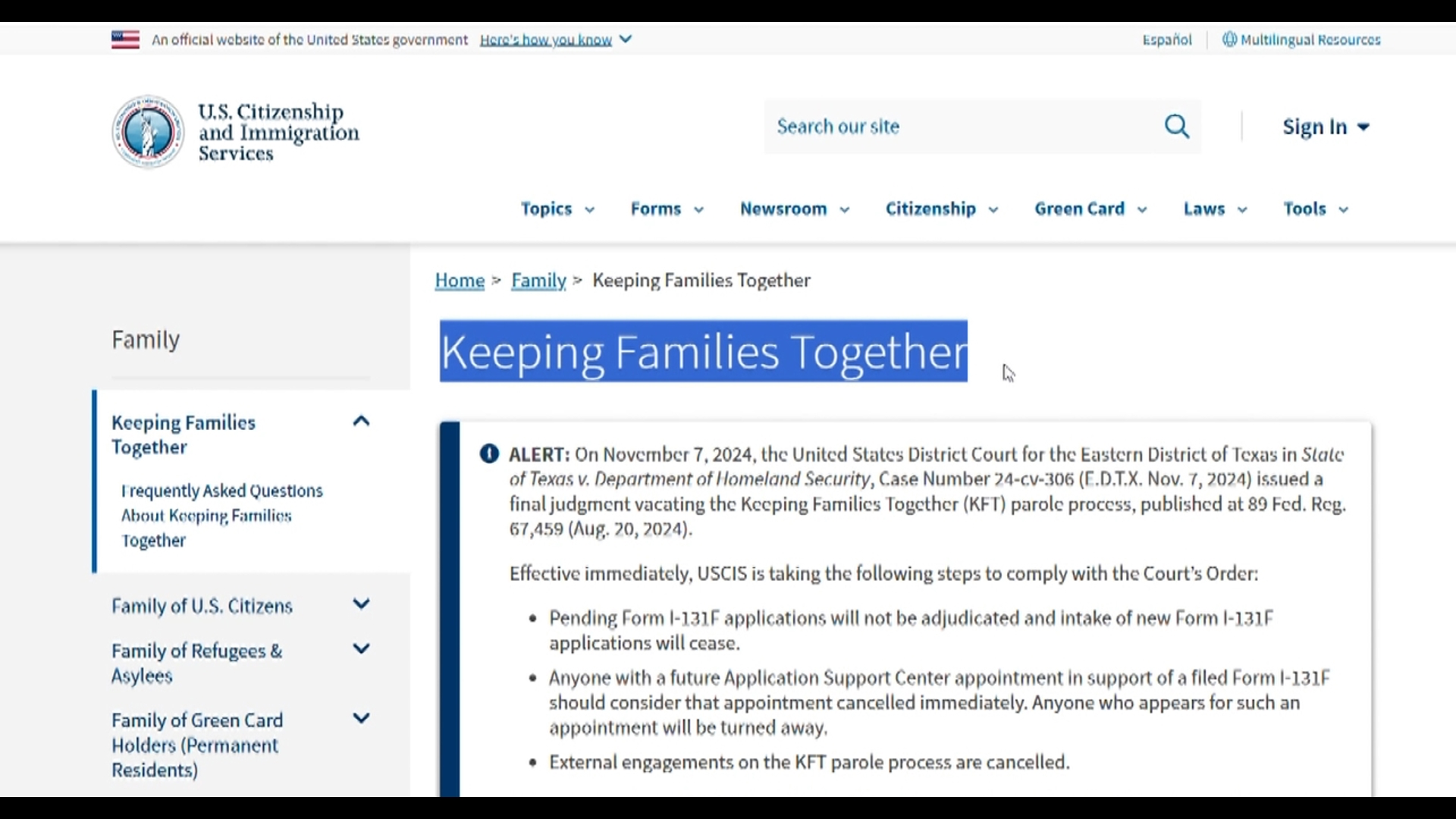Click the Here's how you know toggle
The width and height of the screenshot is (1456, 819).
[555, 39]
